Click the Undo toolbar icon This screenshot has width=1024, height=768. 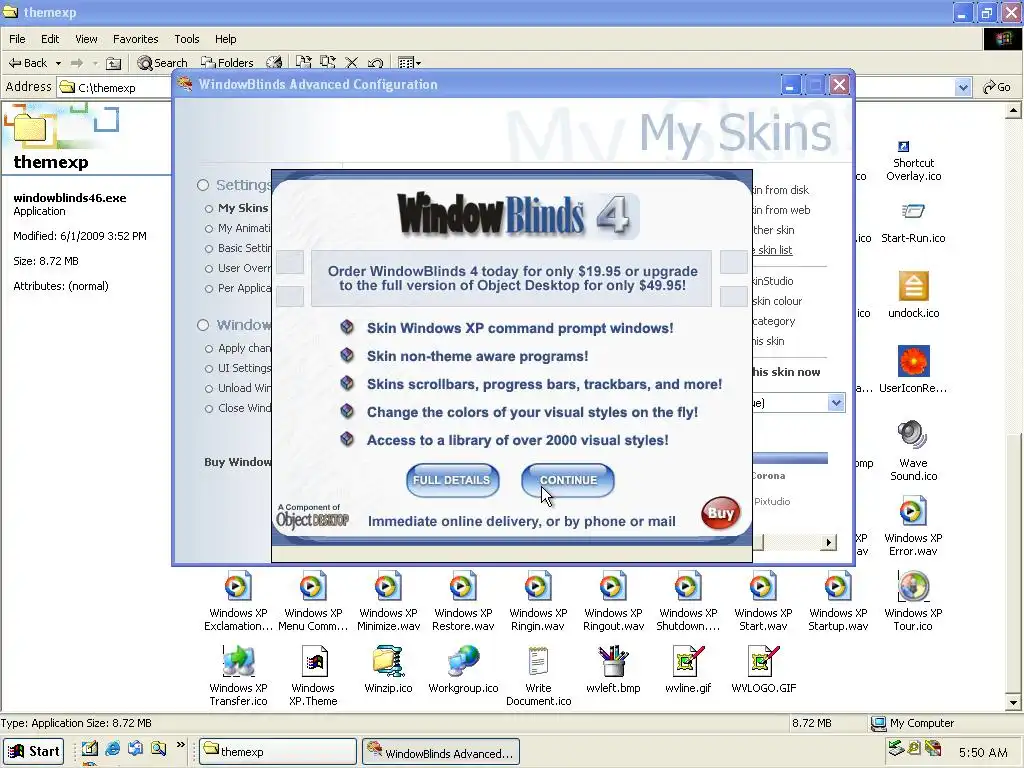375,63
